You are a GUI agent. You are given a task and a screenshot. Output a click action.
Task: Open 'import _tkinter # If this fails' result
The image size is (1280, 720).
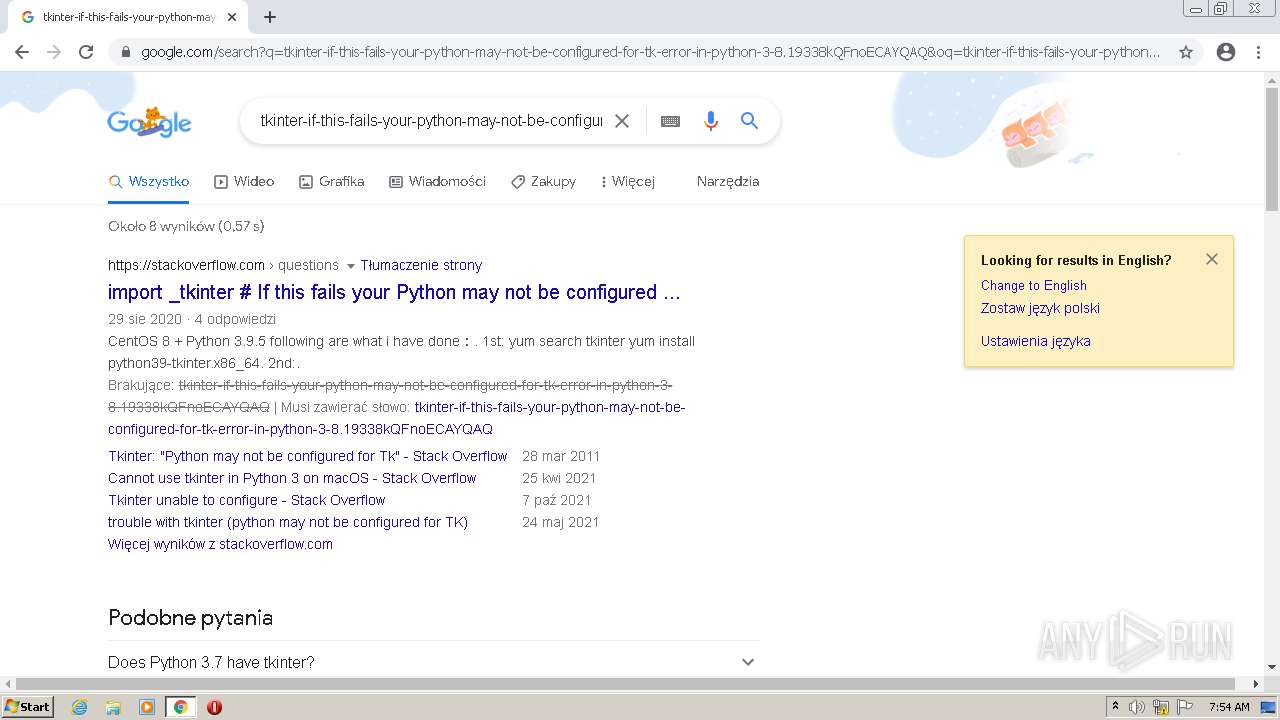pos(394,293)
